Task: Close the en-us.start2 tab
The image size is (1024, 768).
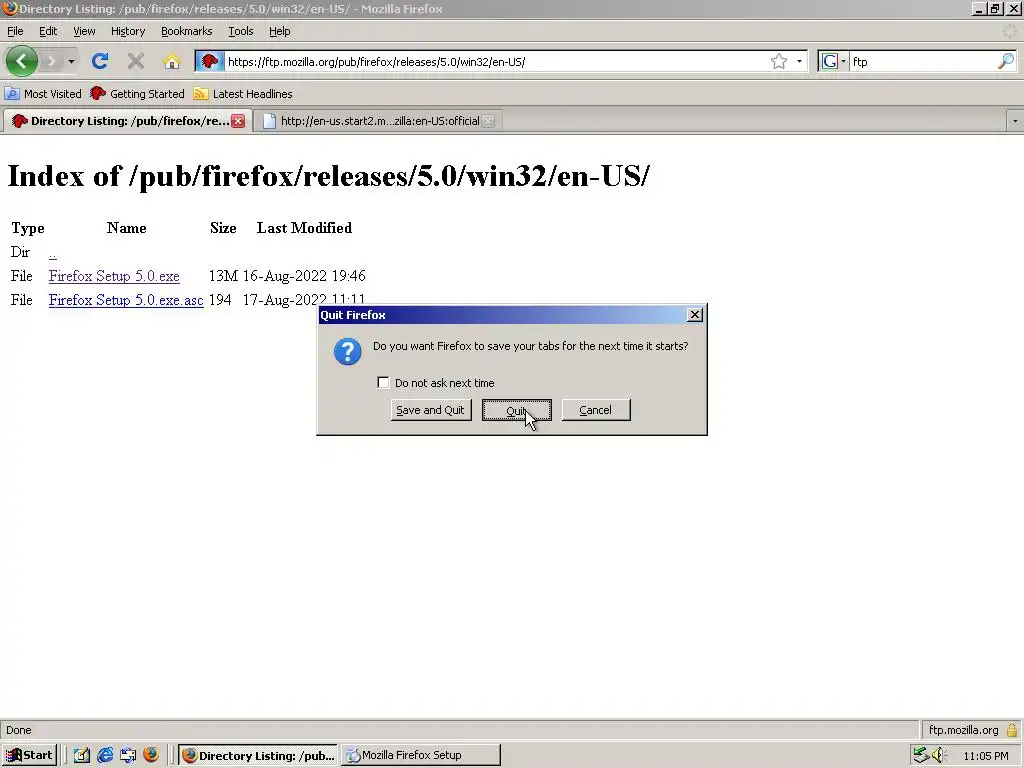Action: click(x=488, y=121)
